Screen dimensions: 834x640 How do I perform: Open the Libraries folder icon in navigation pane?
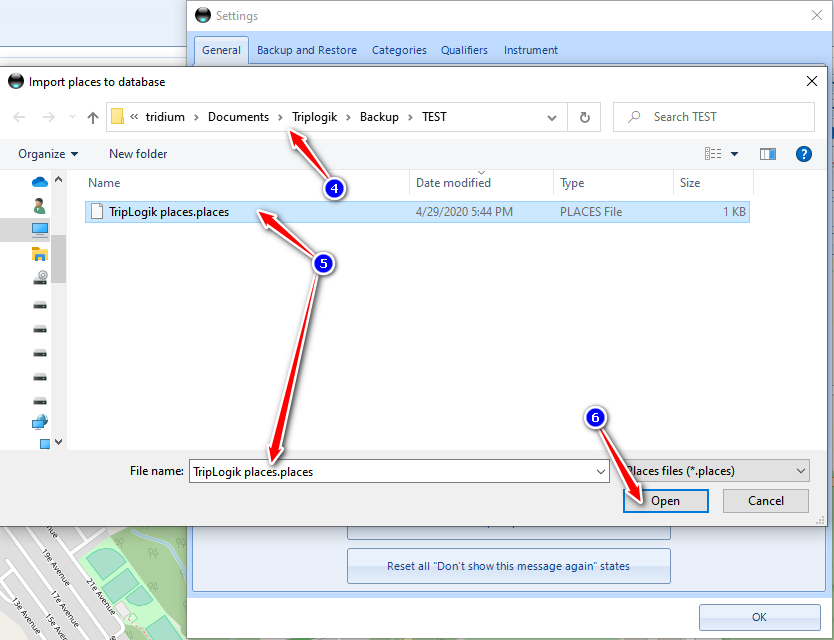click(39, 254)
